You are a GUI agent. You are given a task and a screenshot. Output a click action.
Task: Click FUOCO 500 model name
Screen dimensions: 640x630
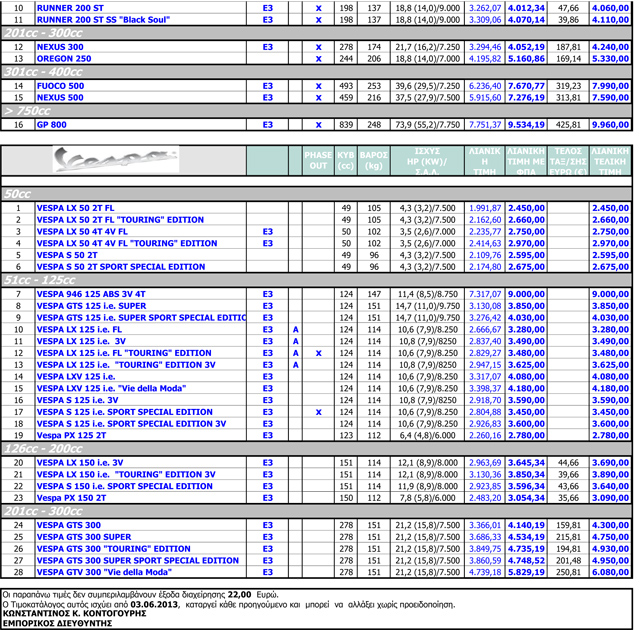pos(60,86)
